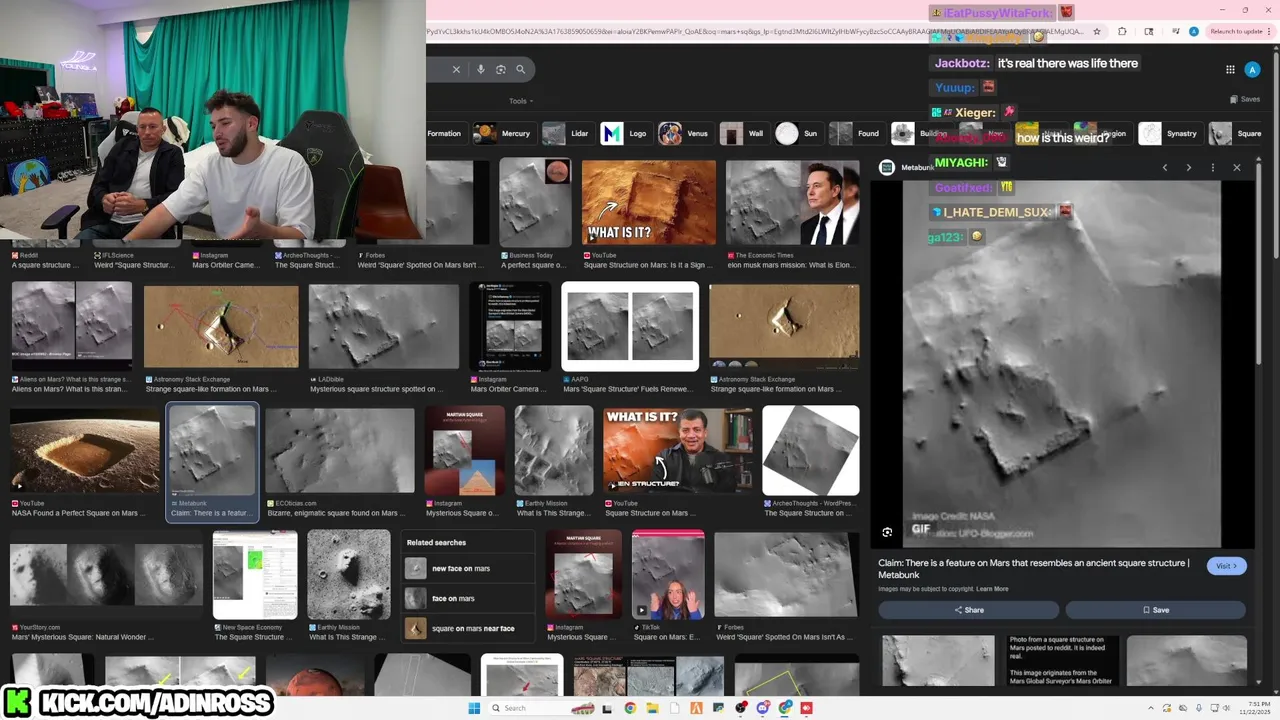The width and height of the screenshot is (1280, 720).
Task: Open the ECOticias.com bizarre square result
Action: point(340,451)
